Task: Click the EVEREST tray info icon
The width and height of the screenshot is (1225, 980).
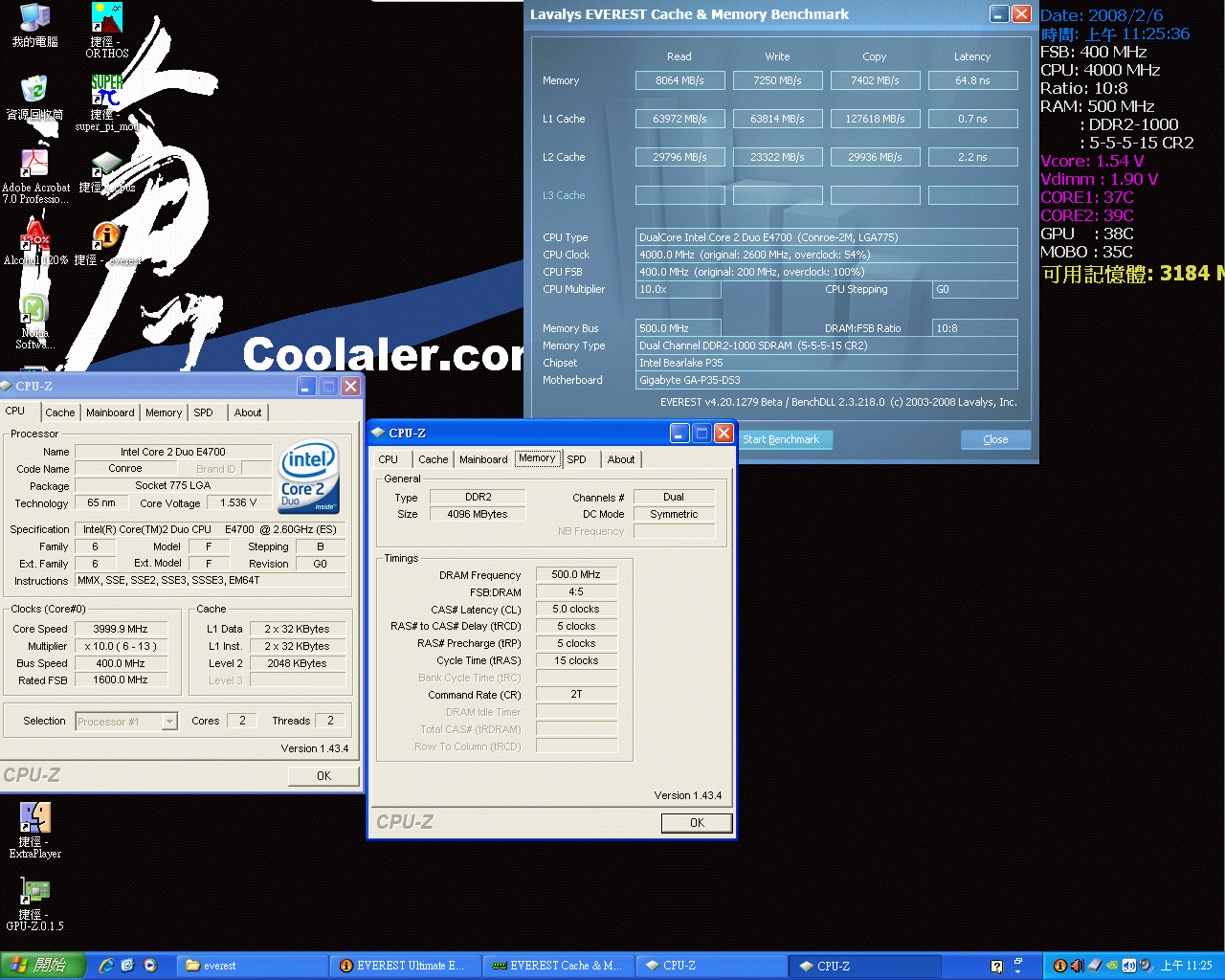Action: coord(1059,966)
